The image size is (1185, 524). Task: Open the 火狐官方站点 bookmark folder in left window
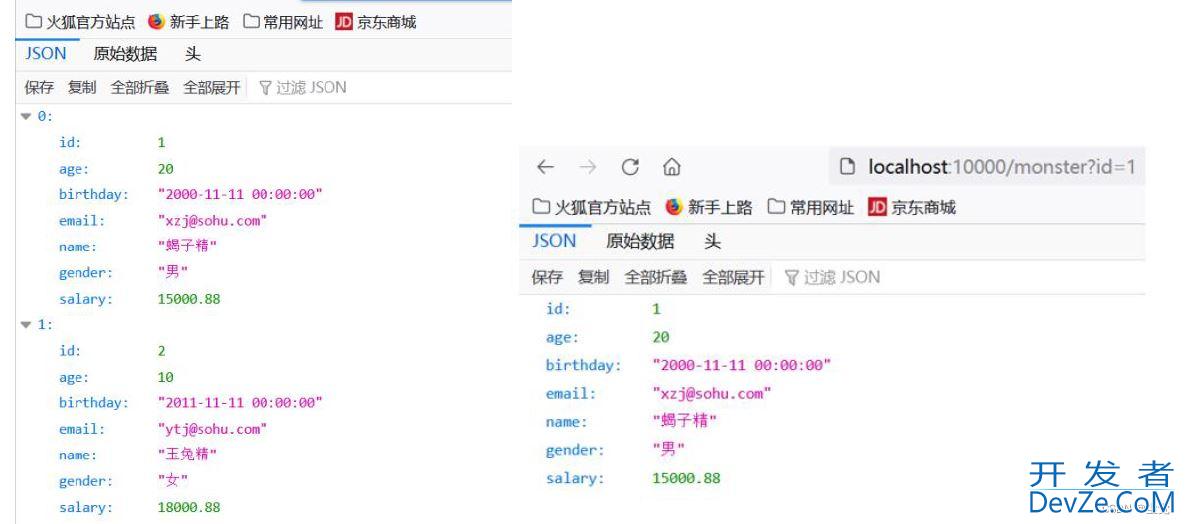coord(81,22)
